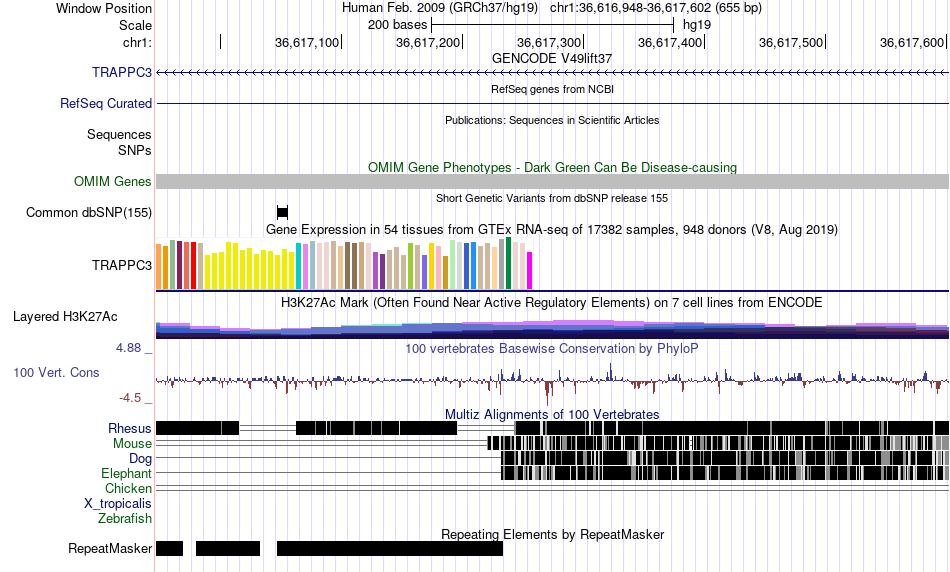
Task: Click 'Multiz Alignments of 100 Vertebrates' title
Action: pos(552,414)
